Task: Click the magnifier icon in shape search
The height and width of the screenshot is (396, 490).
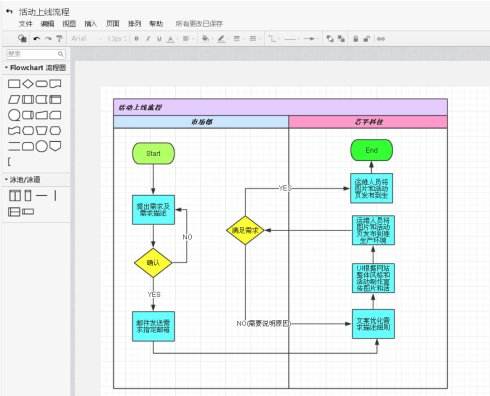Action: (x=60, y=54)
